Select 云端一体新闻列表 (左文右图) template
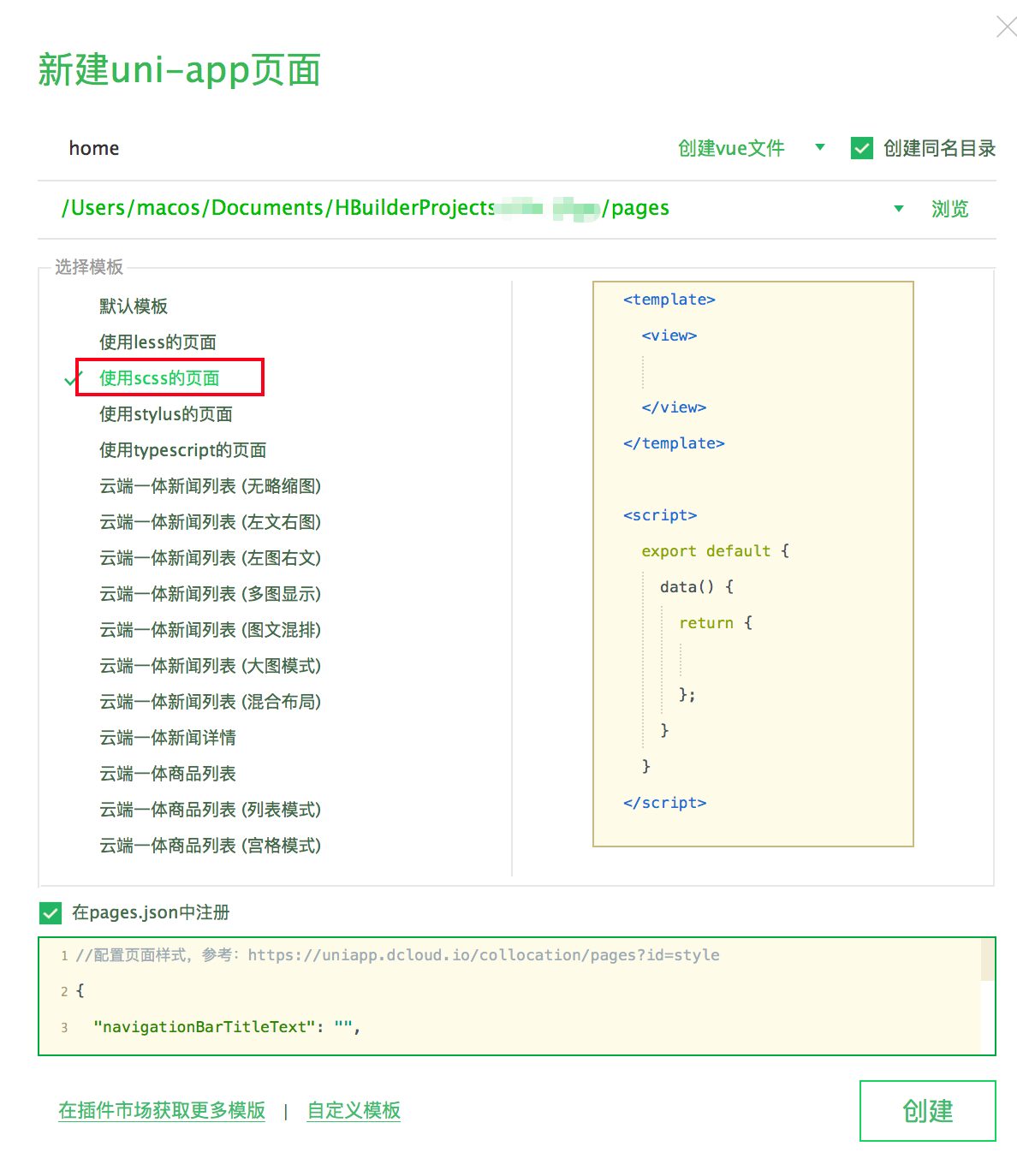This screenshot has width=1017, height=1176. pos(210,522)
